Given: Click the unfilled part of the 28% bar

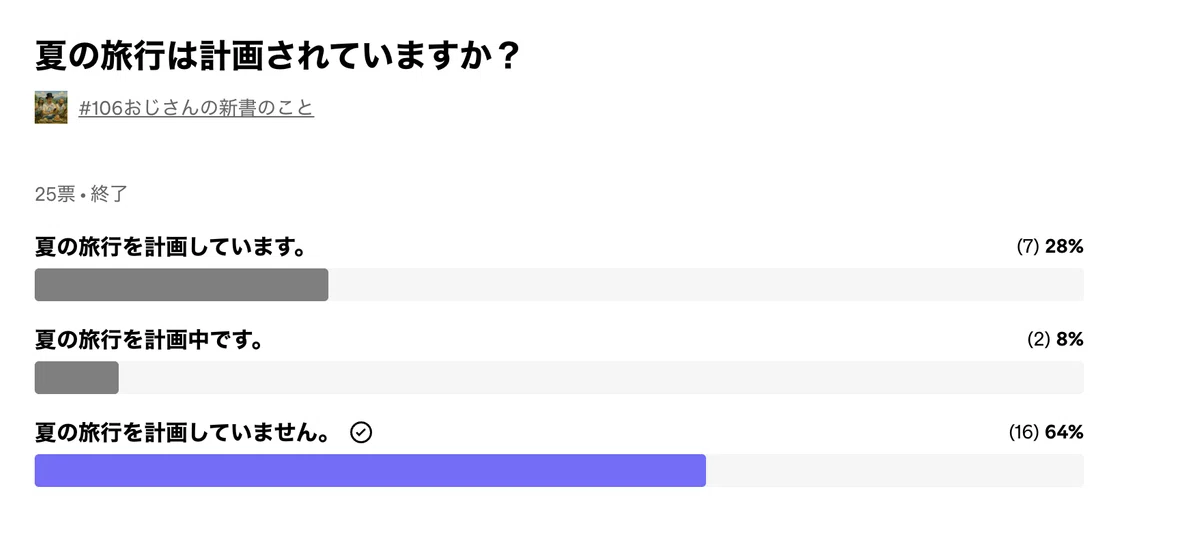Looking at the screenshot, I should point(706,285).
